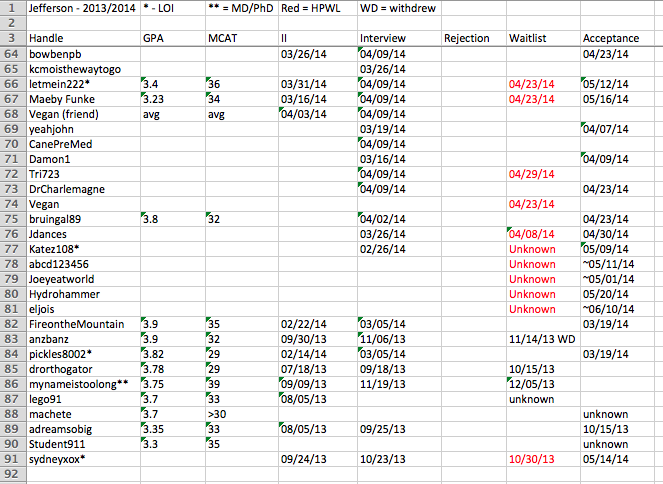This screenshot has height=484, width=663.
Task: Select the 'Vegan (friend)' cell
Action: coord(83,114)
